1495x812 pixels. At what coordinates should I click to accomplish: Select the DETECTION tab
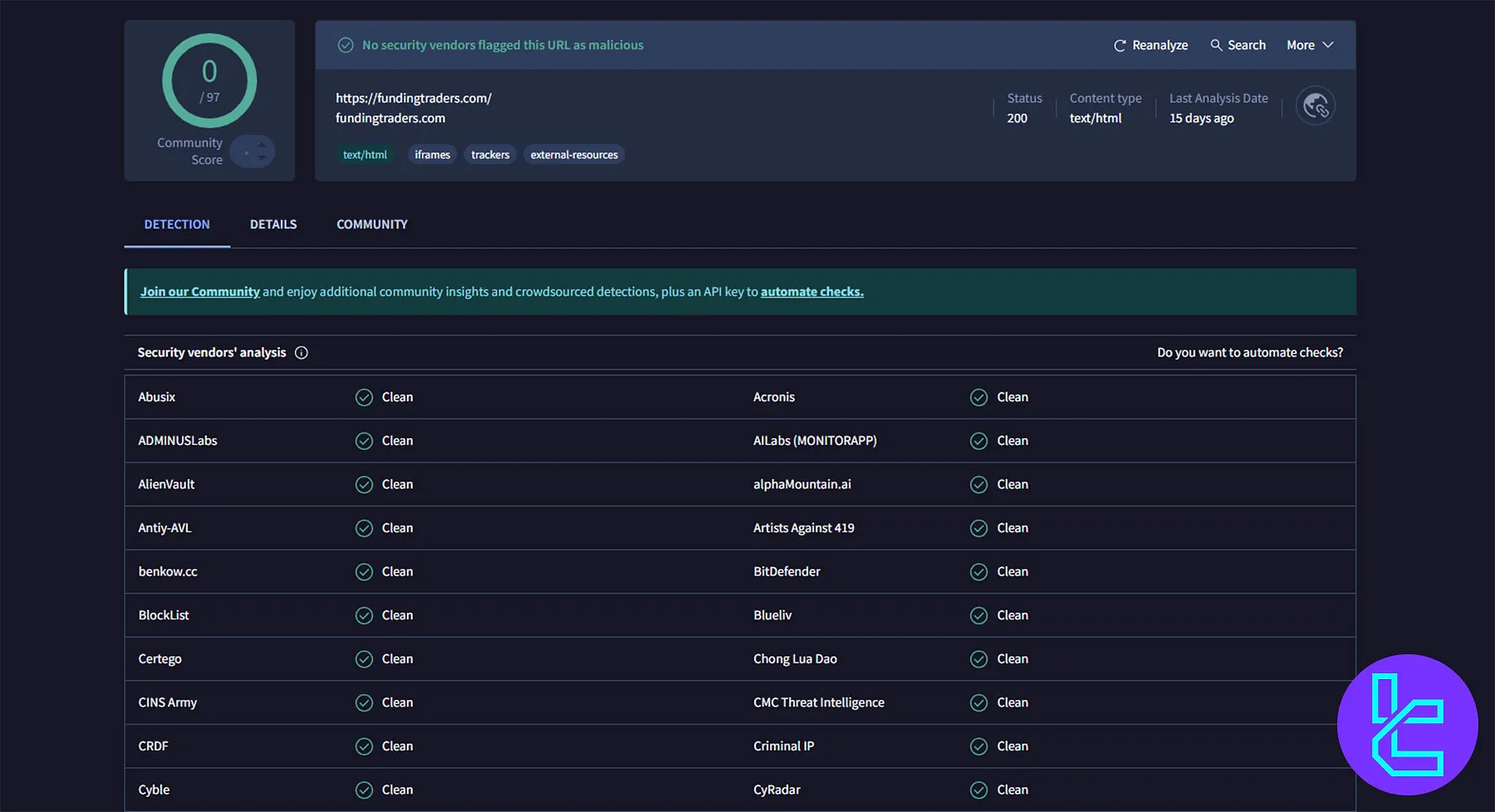177,224
